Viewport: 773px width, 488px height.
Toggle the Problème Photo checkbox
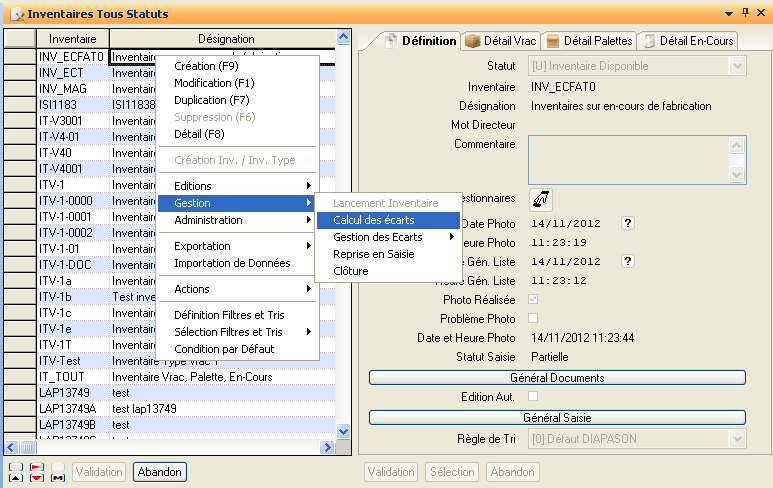(x=533, y=318)
